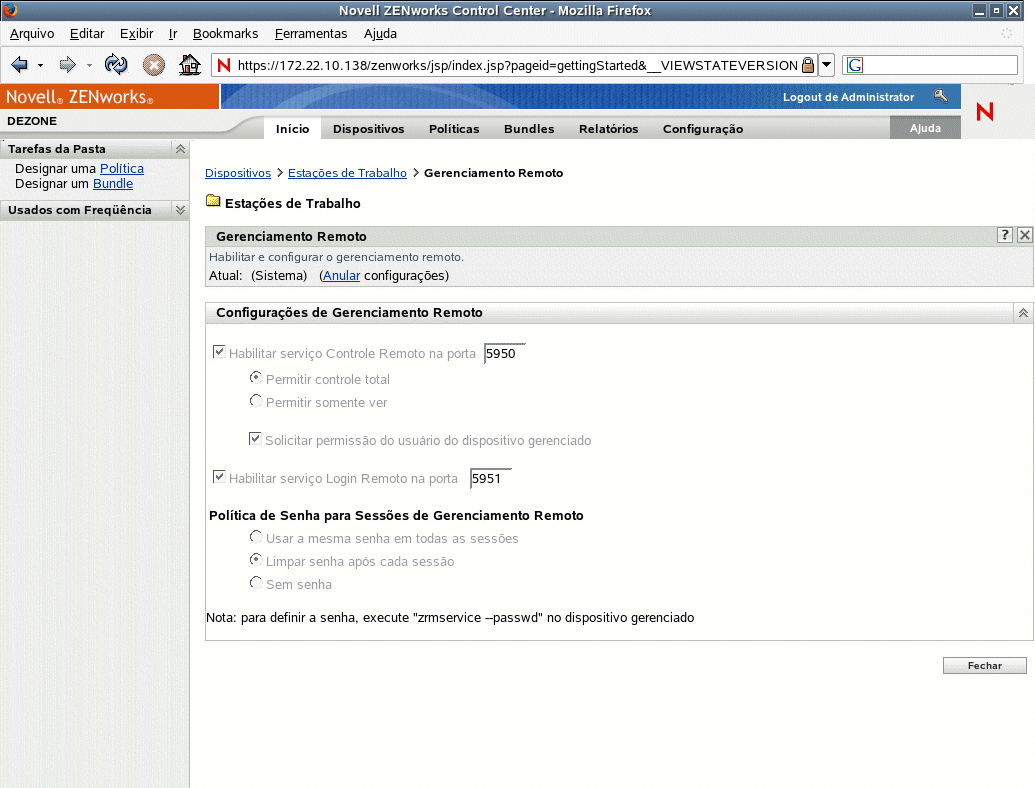The height and width of the screenshot is (788, 1035).
Task: Select Sem senha radio button
Action: [256, 583]
